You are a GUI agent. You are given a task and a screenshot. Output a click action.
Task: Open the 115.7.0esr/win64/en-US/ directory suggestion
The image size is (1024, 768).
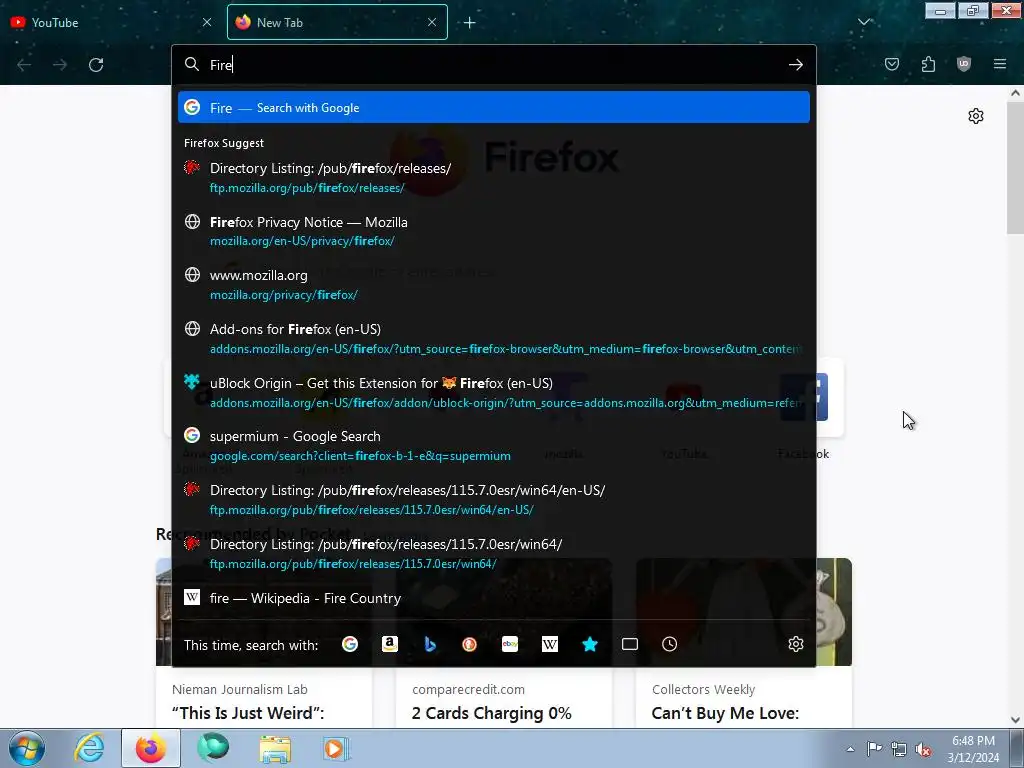(494, 500)
